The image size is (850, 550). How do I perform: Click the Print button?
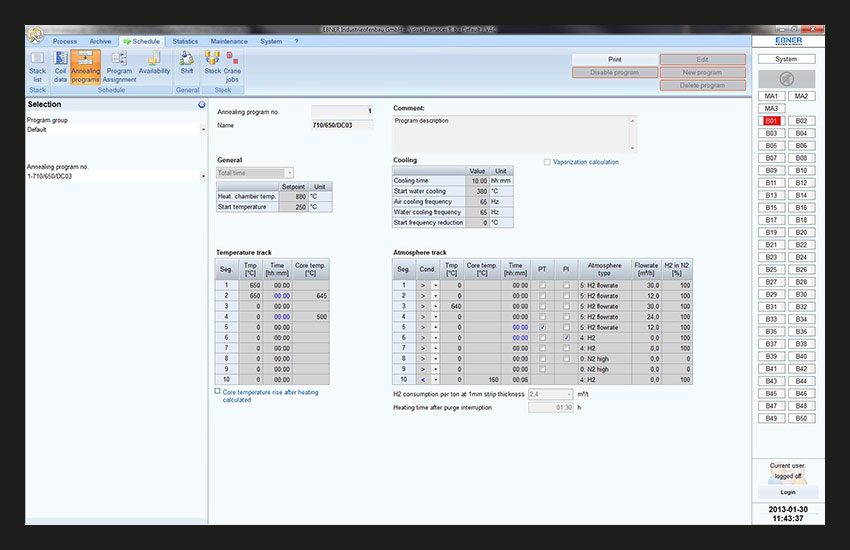[615, 59]
